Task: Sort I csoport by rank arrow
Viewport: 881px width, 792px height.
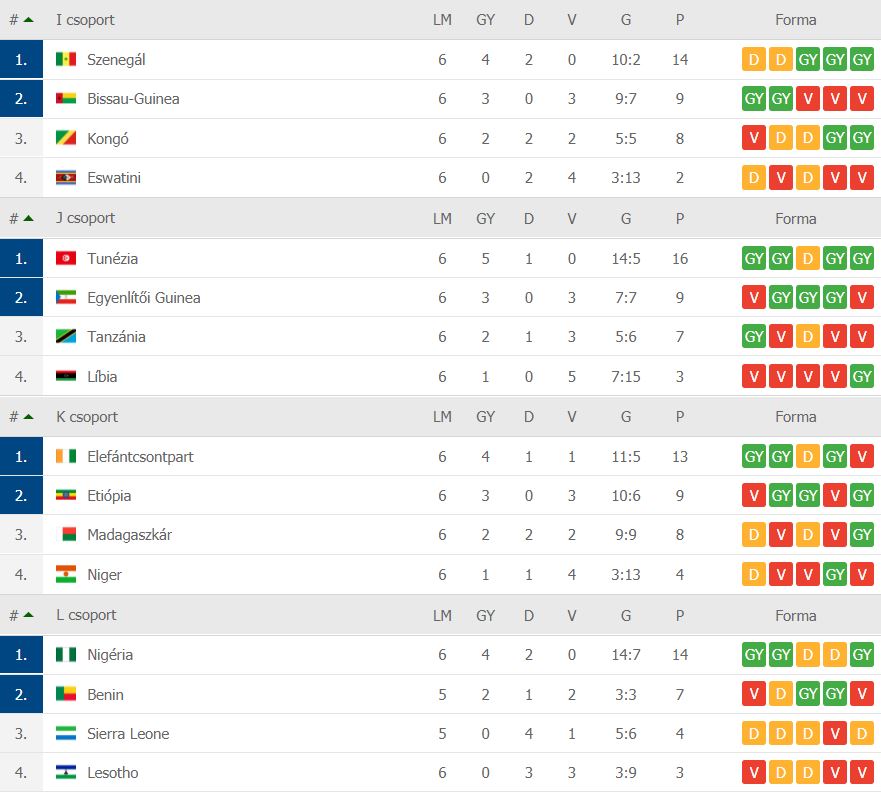Action: (28, 20)
